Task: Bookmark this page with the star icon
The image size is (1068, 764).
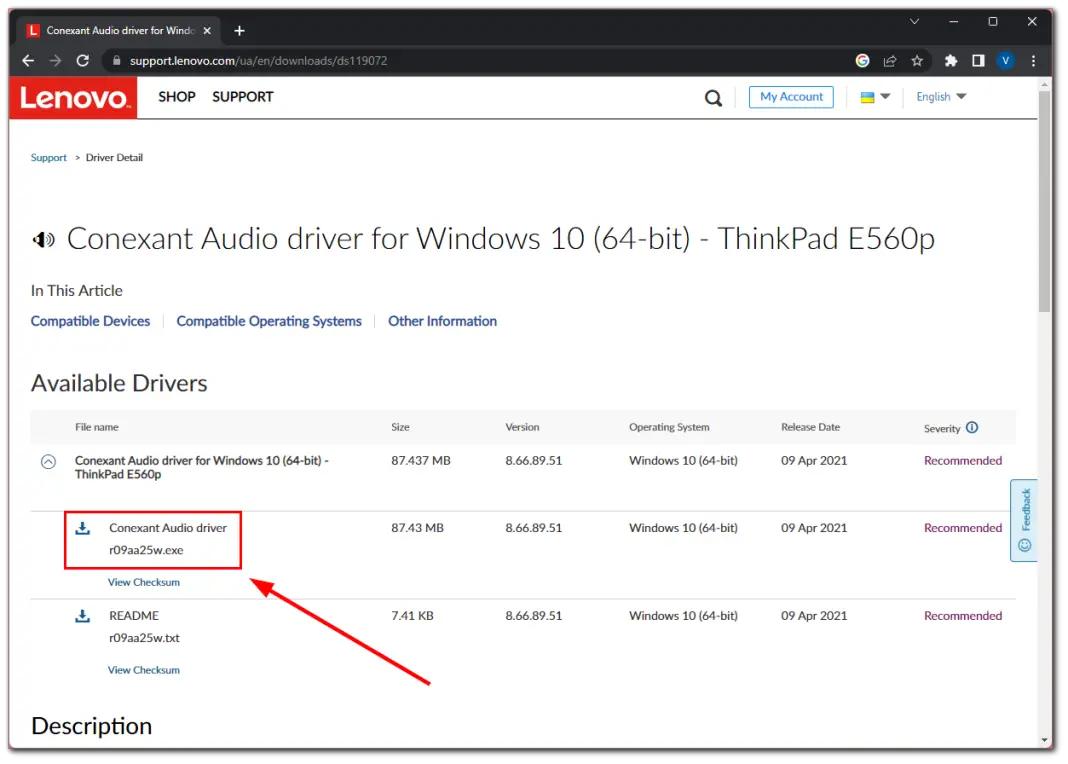Action: (917, 60)
